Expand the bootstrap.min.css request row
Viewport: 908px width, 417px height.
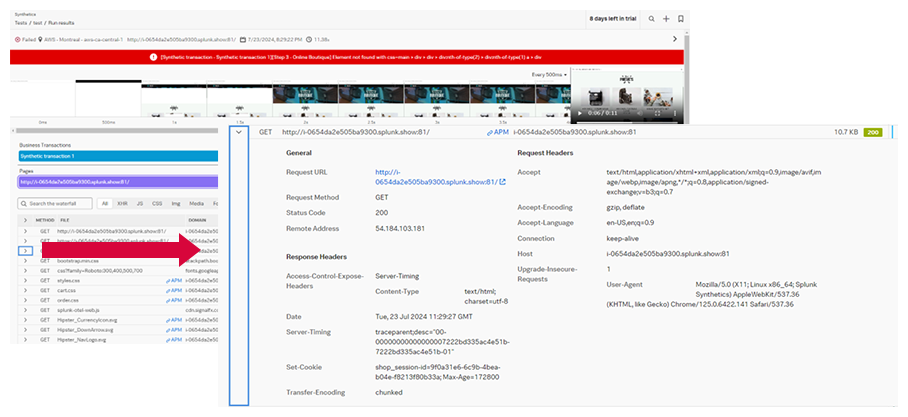(x=26, y=260)
